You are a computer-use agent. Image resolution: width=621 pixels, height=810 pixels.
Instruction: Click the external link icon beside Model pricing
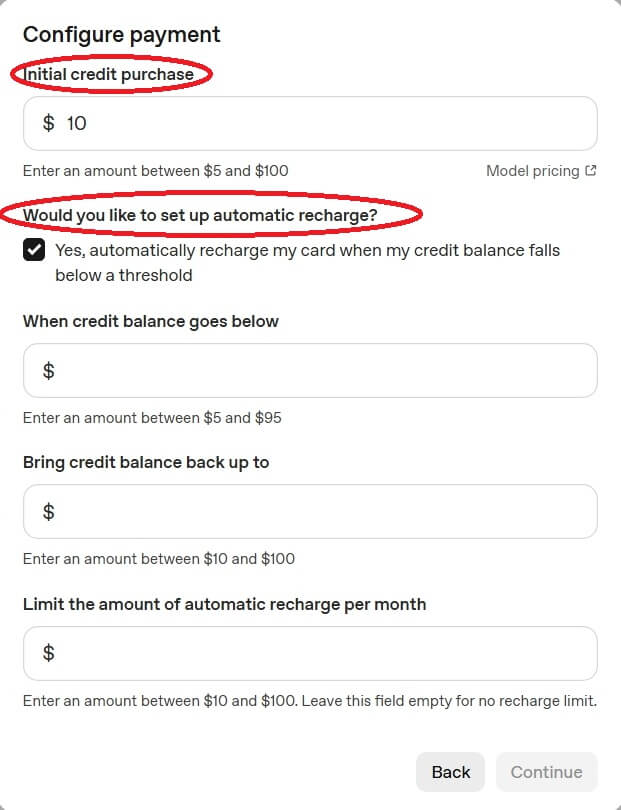click(x=591, y=171)
